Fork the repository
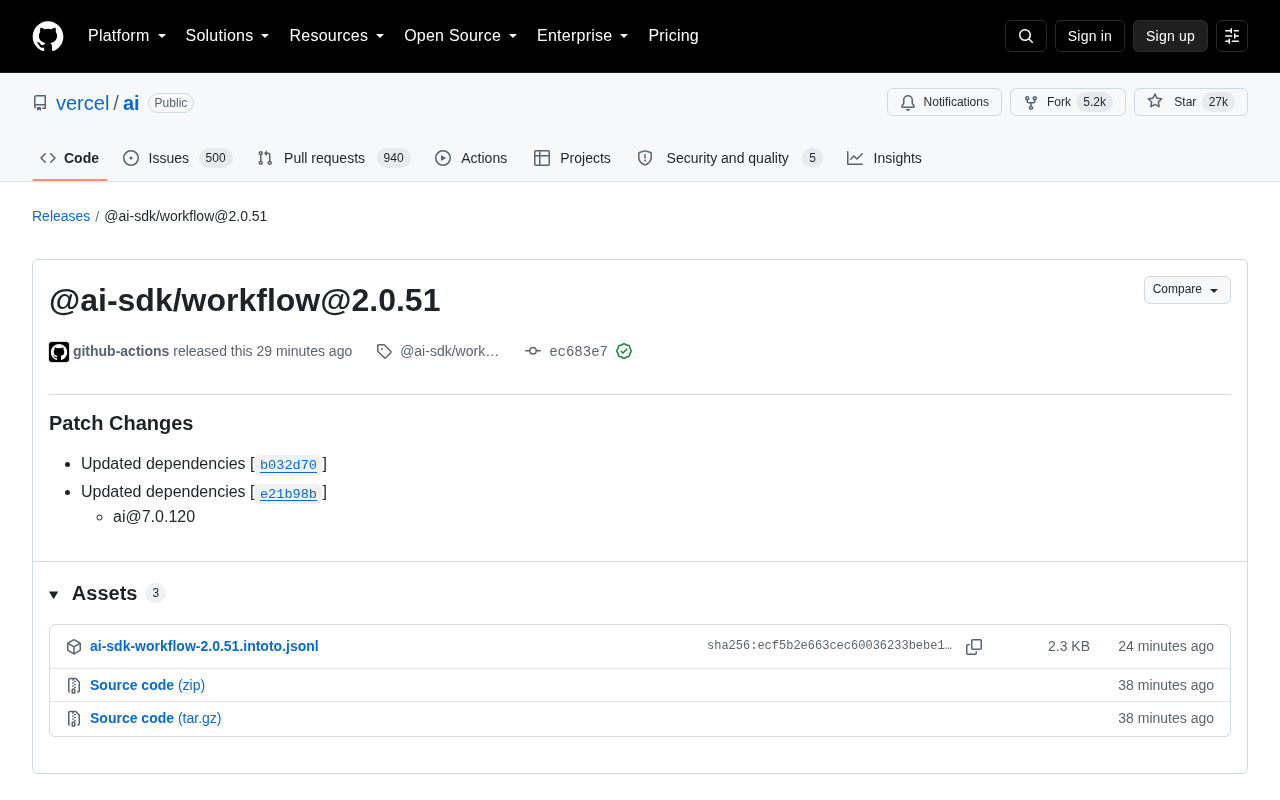Screen dimensions: 1280x800 (1068, 102)
